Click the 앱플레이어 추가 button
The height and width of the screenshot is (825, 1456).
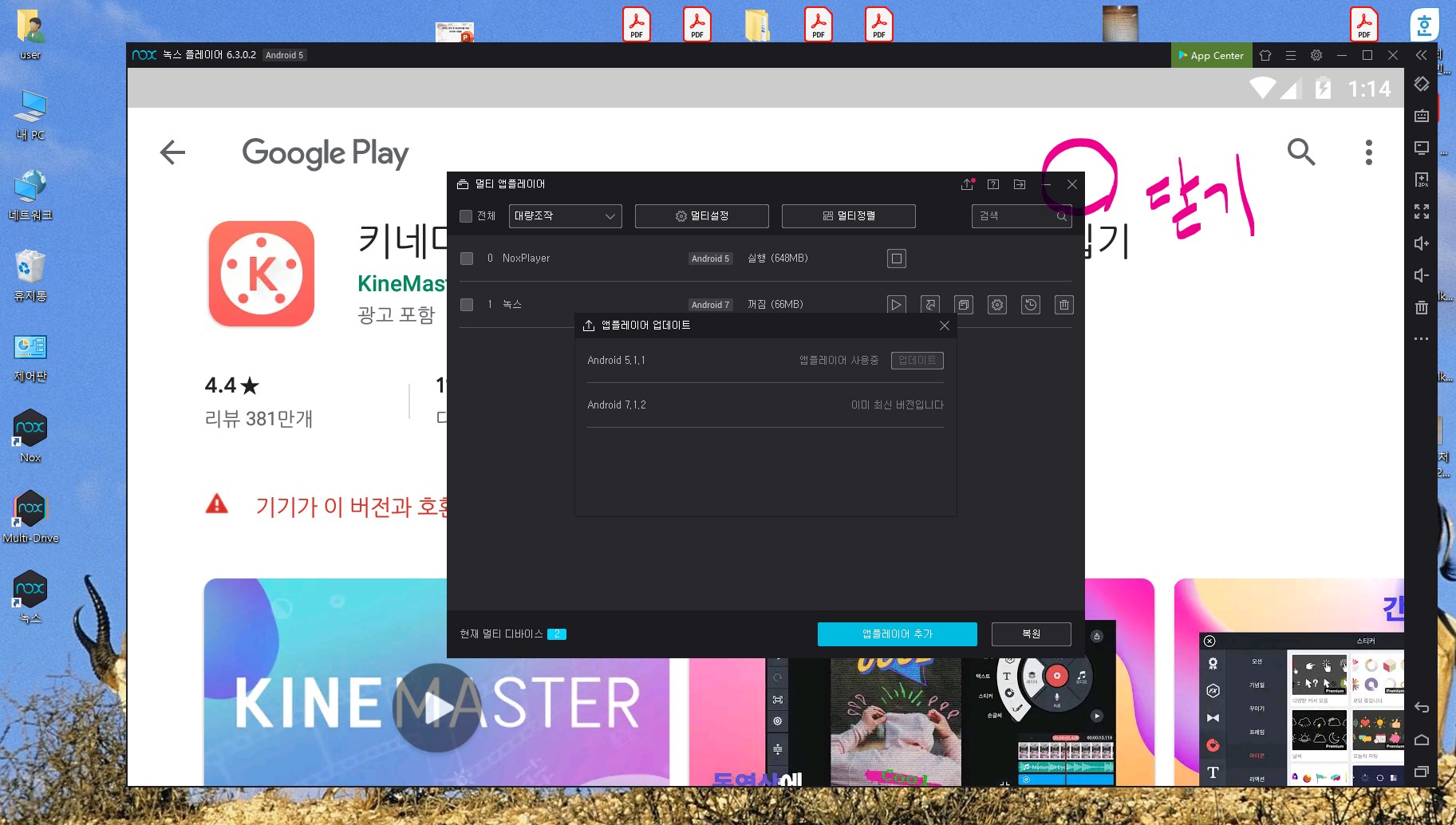click(898, 634)
